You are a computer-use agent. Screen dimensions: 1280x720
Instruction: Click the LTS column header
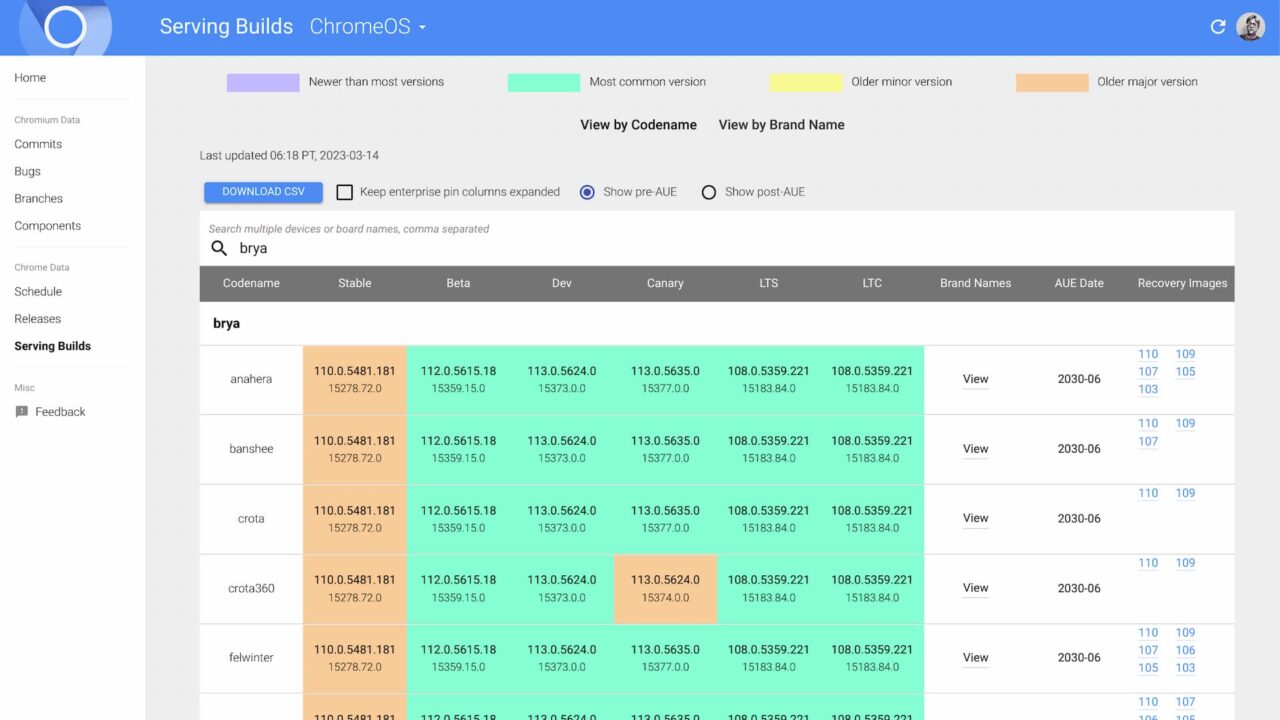click(x=768, y=284)
